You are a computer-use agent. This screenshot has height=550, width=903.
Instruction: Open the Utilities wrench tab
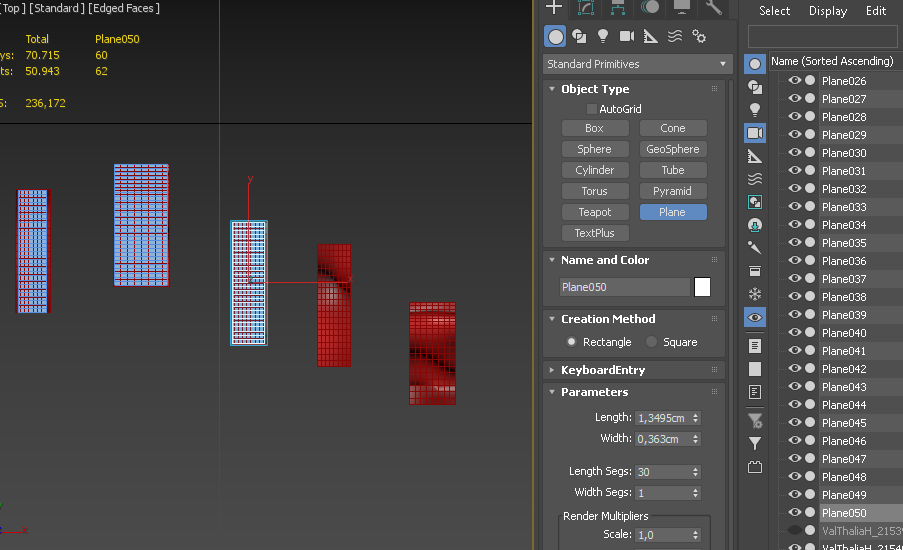pyautogui.click(x=714, y=7)
